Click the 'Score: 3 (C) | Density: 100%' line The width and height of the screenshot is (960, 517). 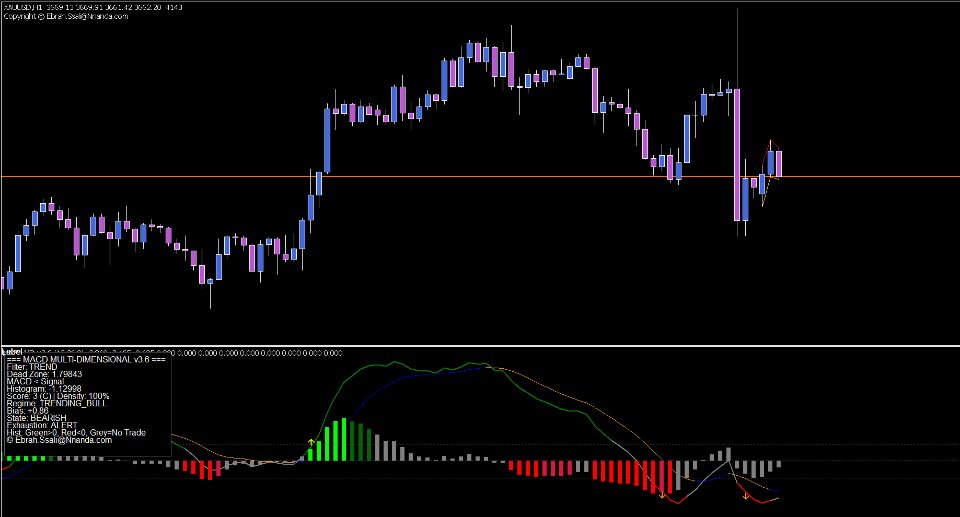point(58,396)
